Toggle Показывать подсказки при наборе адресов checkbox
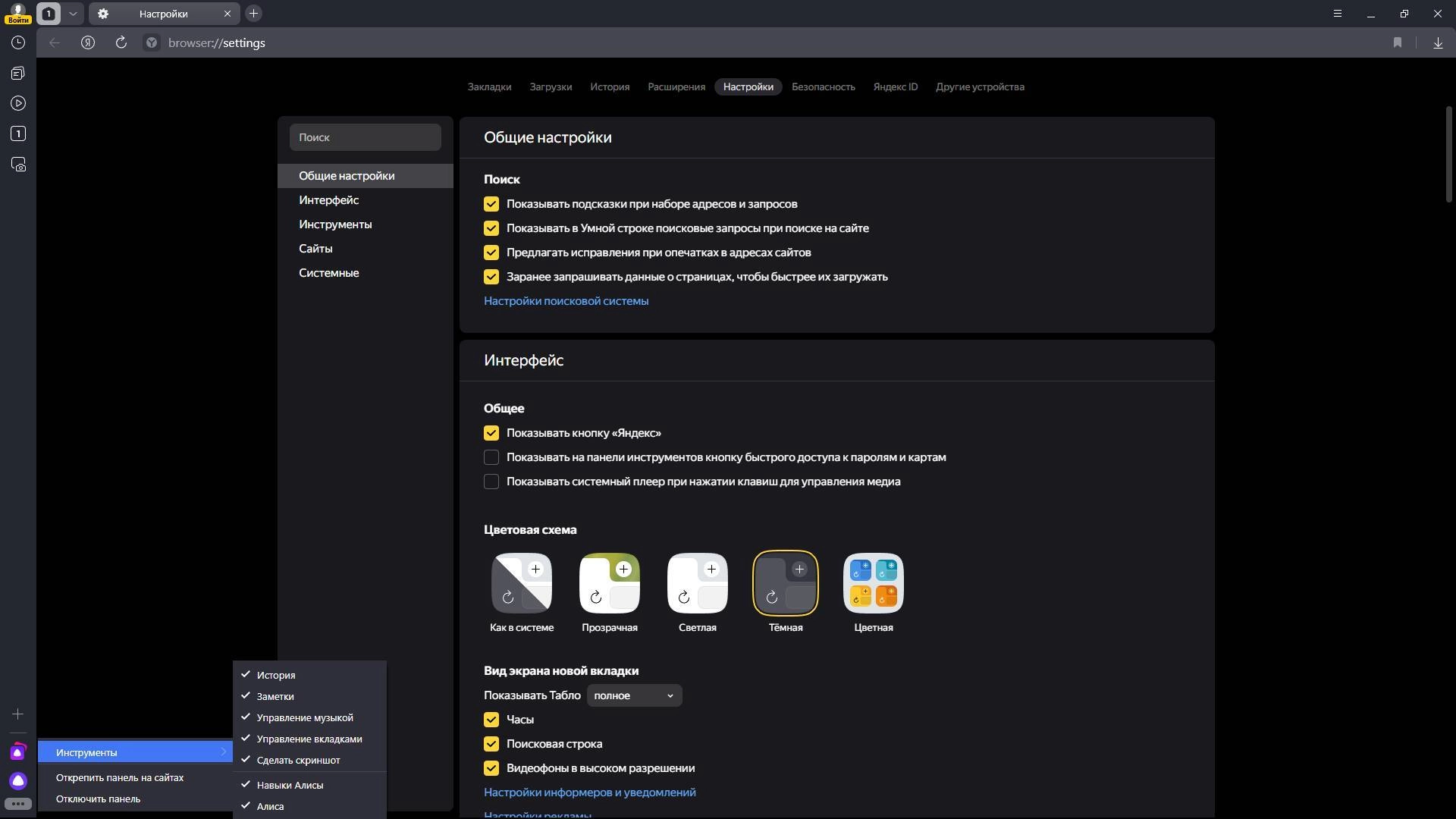Image resolution: width=1456 pixels, height=819 pixels. tap(491, 204)
